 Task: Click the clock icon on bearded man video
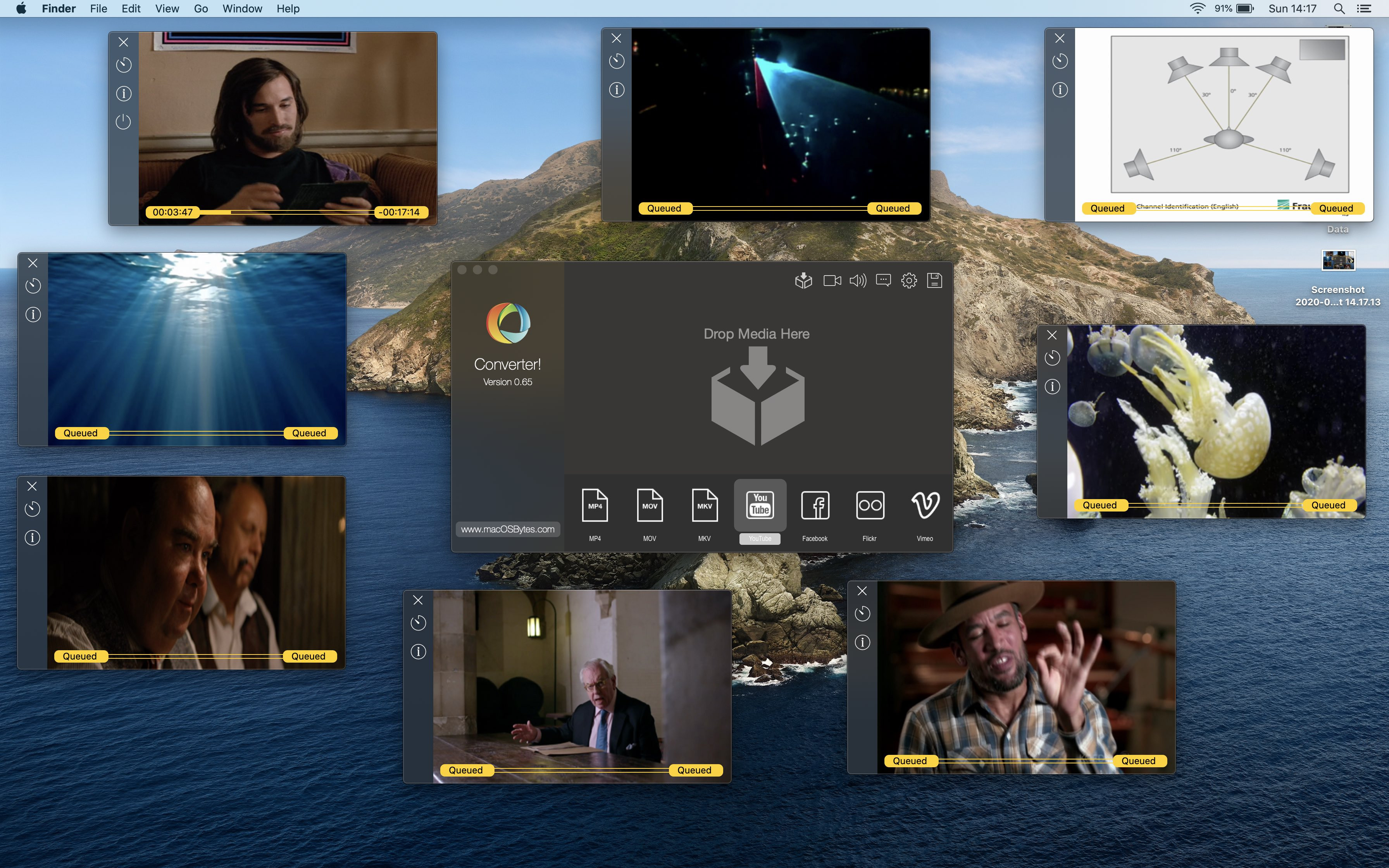pyautogui.click(x=123, y=65)
